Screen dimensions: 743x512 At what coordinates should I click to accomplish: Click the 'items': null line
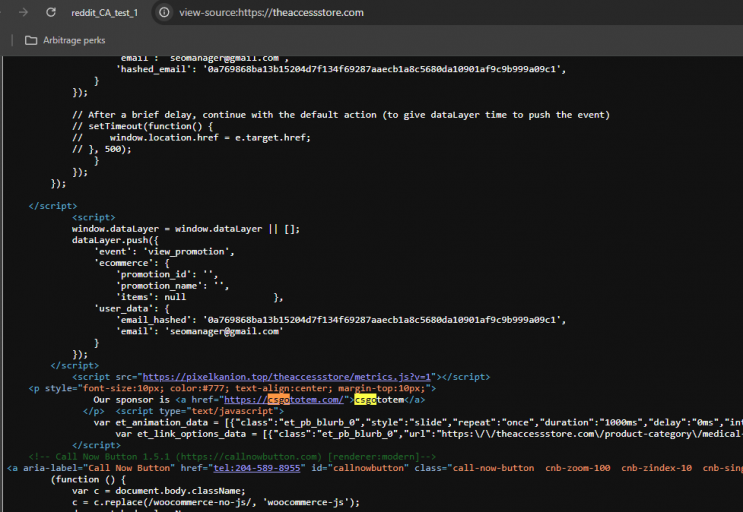(151, 297)
